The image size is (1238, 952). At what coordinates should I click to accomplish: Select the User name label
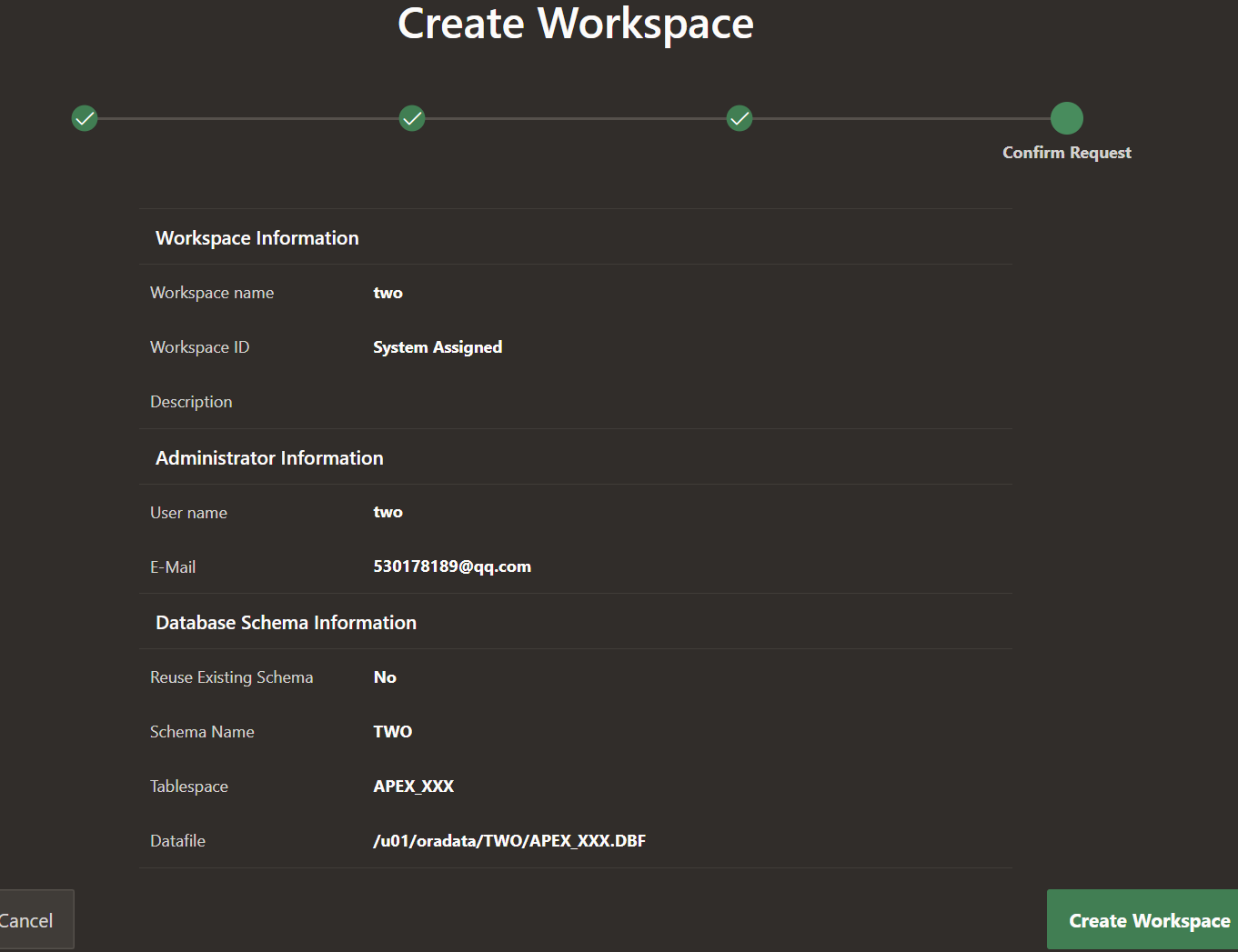188,513
